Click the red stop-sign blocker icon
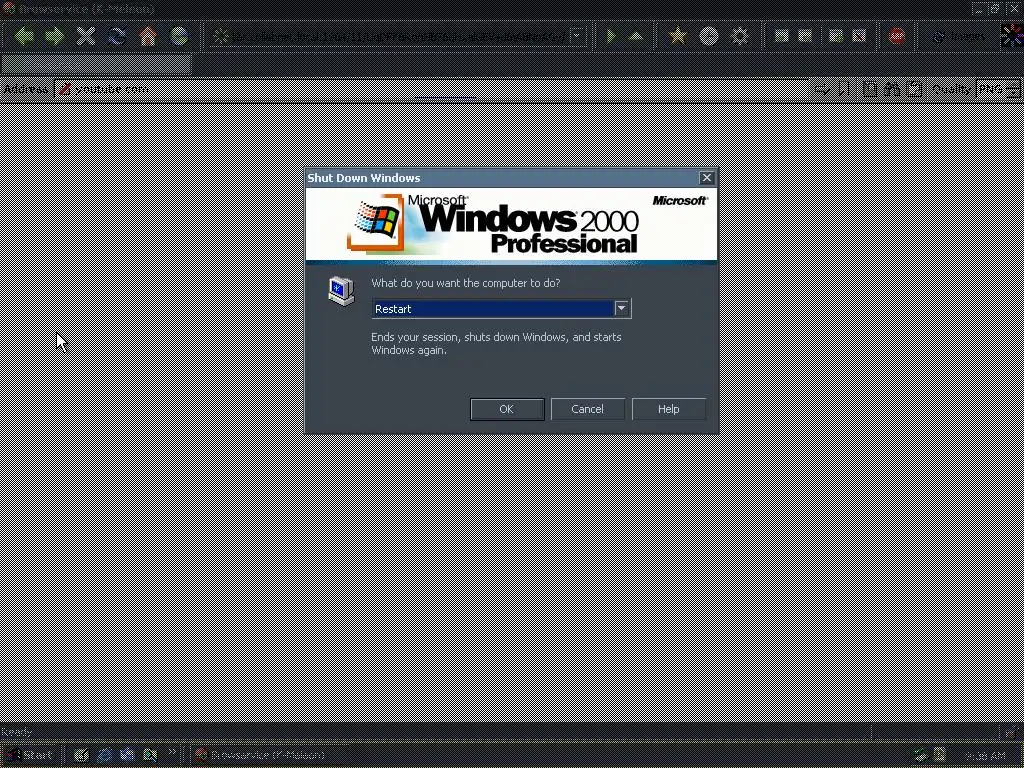Image resolution: width=1024 pixels, height=768 pixels. coord(897,36)
